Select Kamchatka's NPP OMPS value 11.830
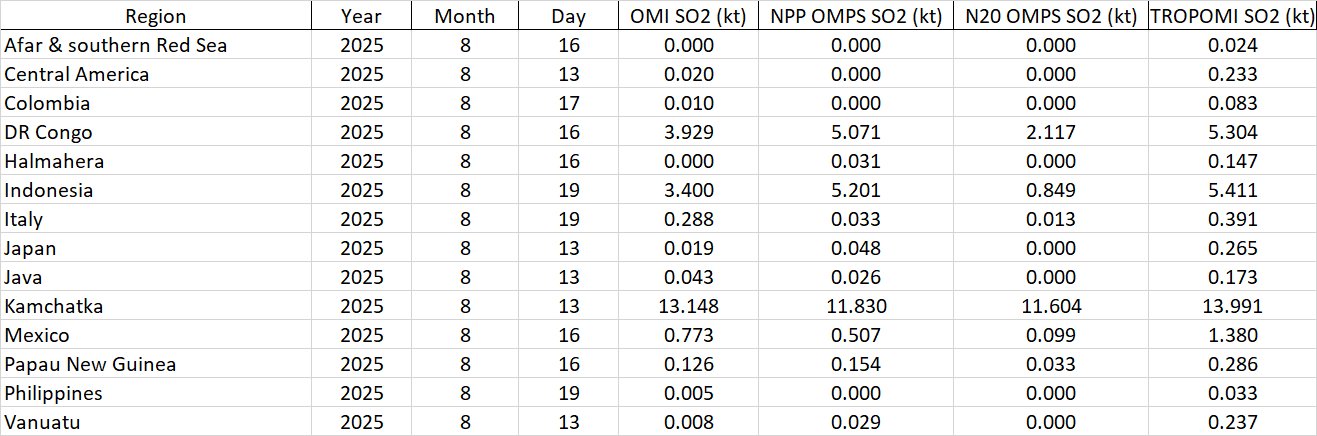1317x436 pixels. [850, 306]
